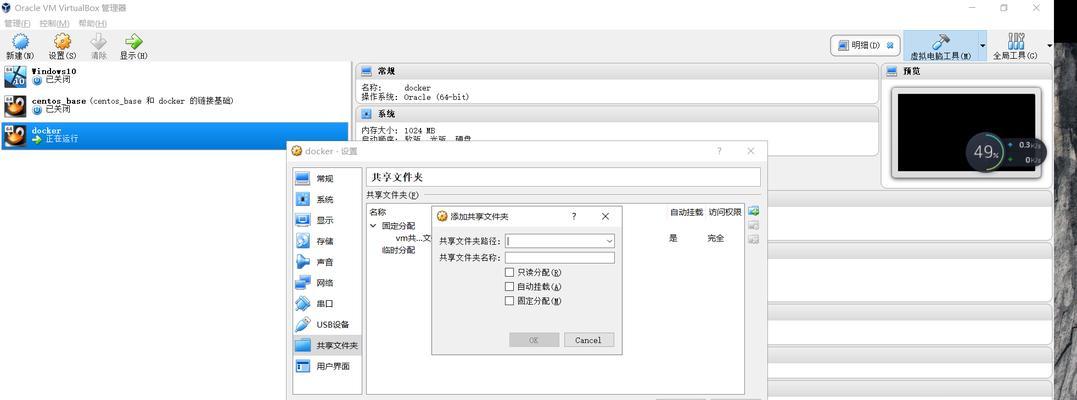Viewport: 1077px width, 400px height.
Task: Click the 明细 (Details) button
Action: tap(865, 45)
